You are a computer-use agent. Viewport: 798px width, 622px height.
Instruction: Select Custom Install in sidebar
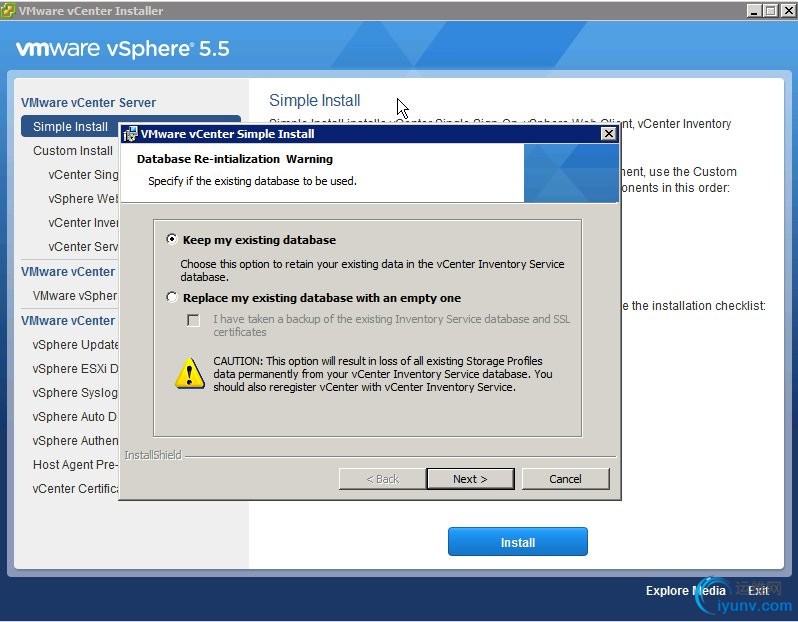click(x=73, y=151)
